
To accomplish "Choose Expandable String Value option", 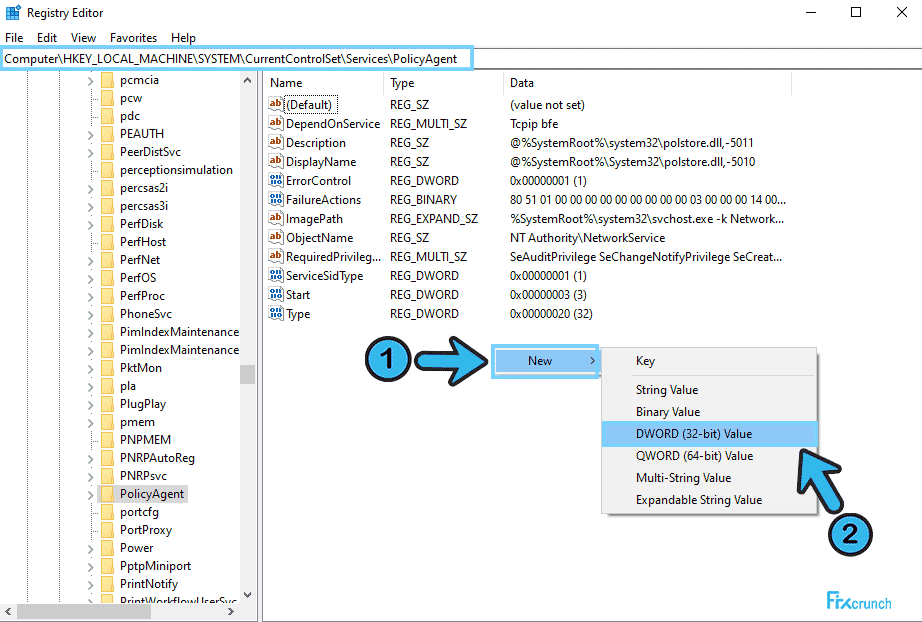I will coord(709,500).
